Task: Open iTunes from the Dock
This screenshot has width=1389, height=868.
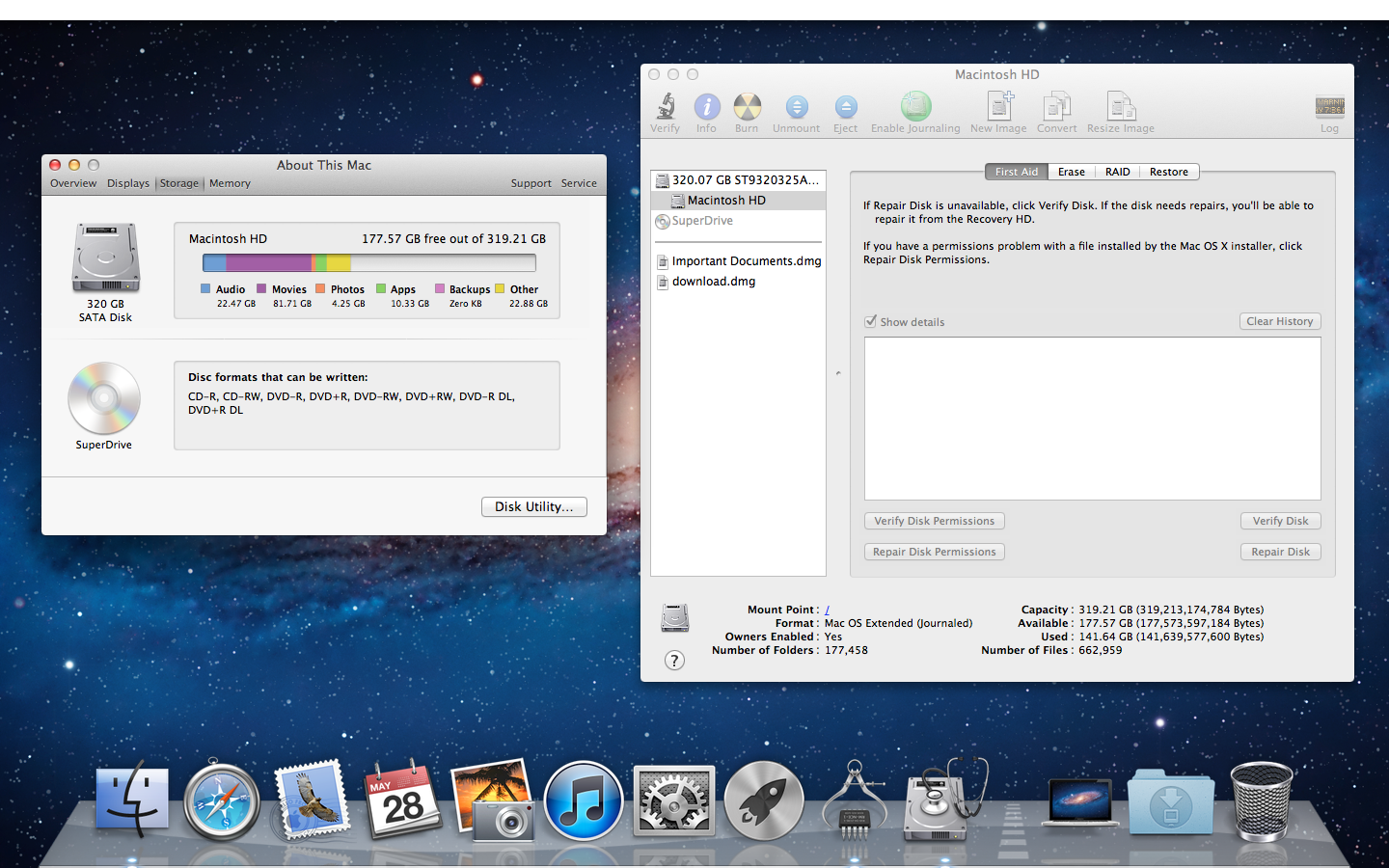Action: [x=584, y=801]
